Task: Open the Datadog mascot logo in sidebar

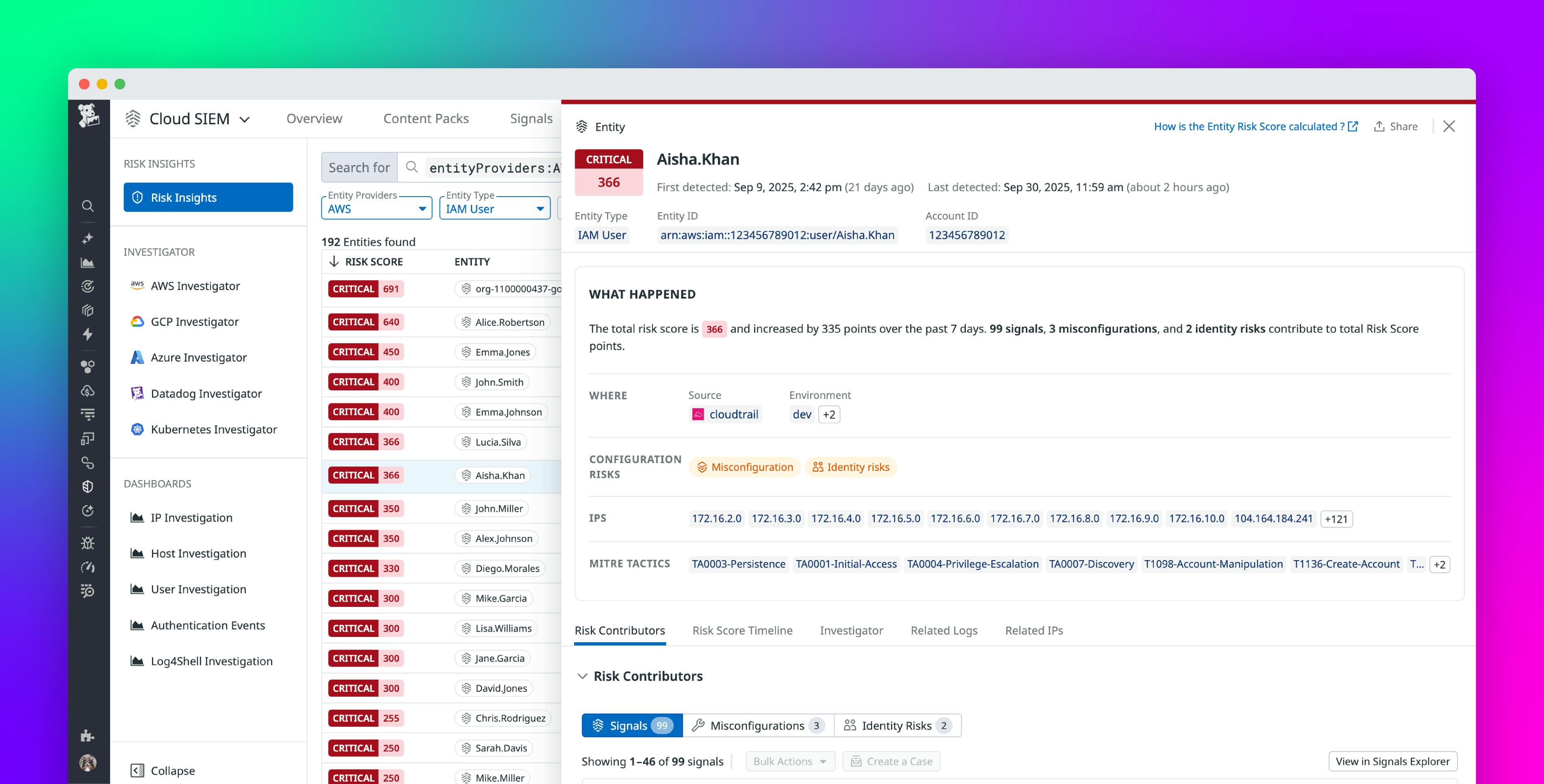Action: [x=89, y=116]
